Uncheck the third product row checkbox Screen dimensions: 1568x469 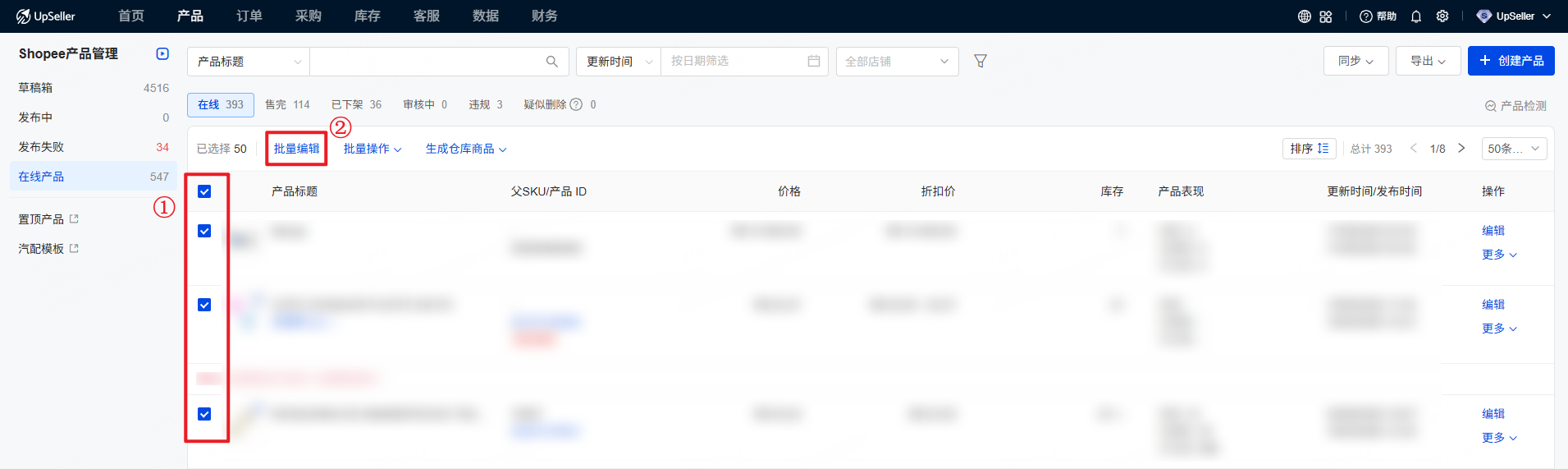[204, 414]
